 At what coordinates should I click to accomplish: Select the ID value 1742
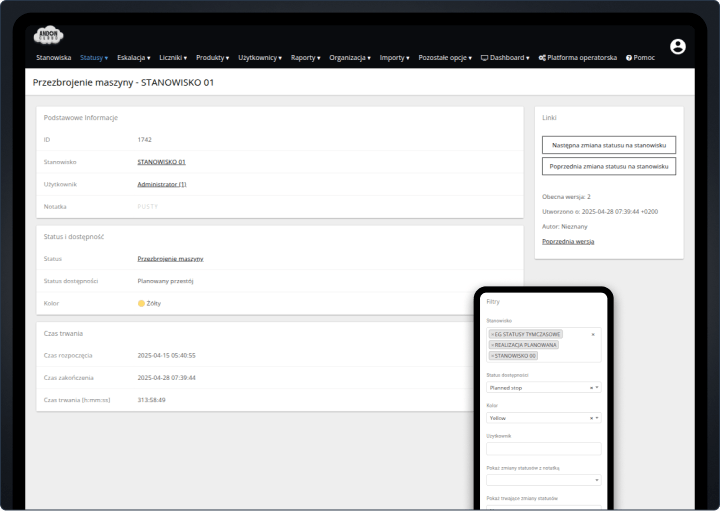[x=144, y=140]
